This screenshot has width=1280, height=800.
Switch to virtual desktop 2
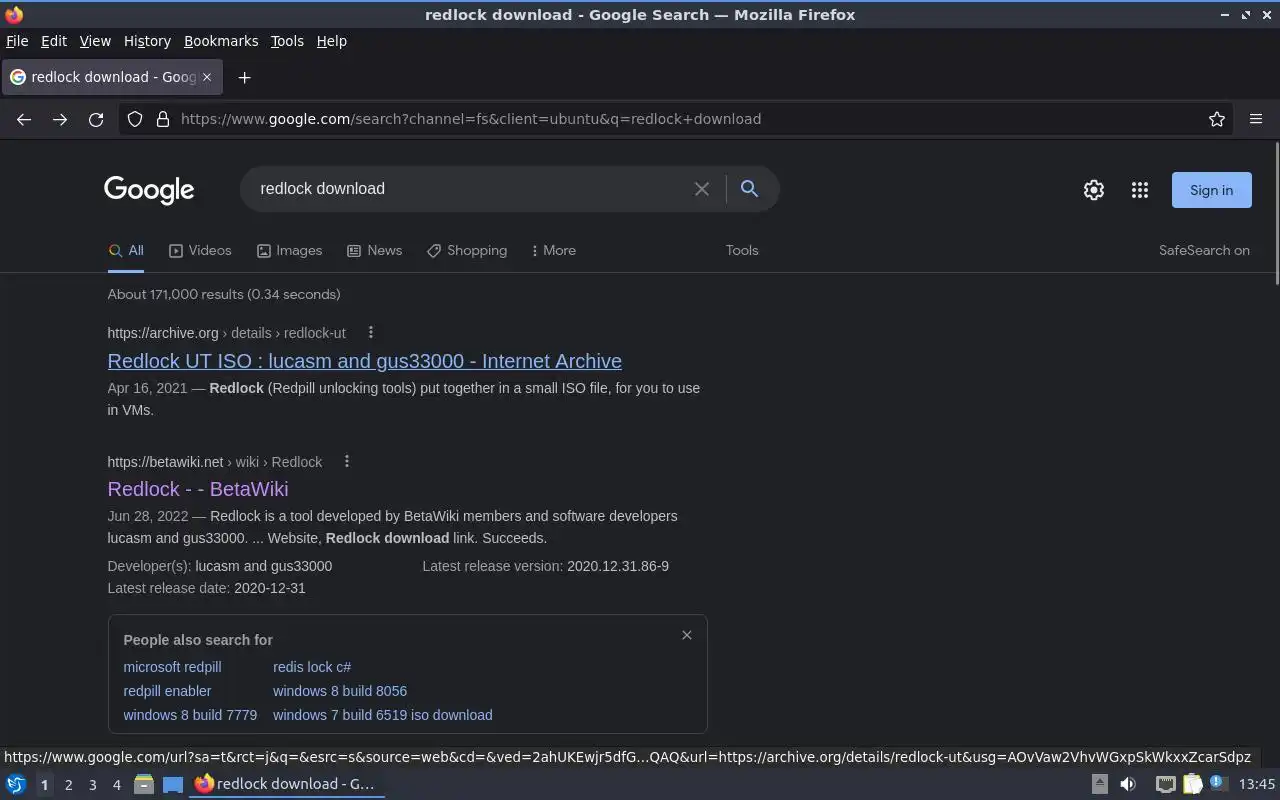[x=69, y=785]
